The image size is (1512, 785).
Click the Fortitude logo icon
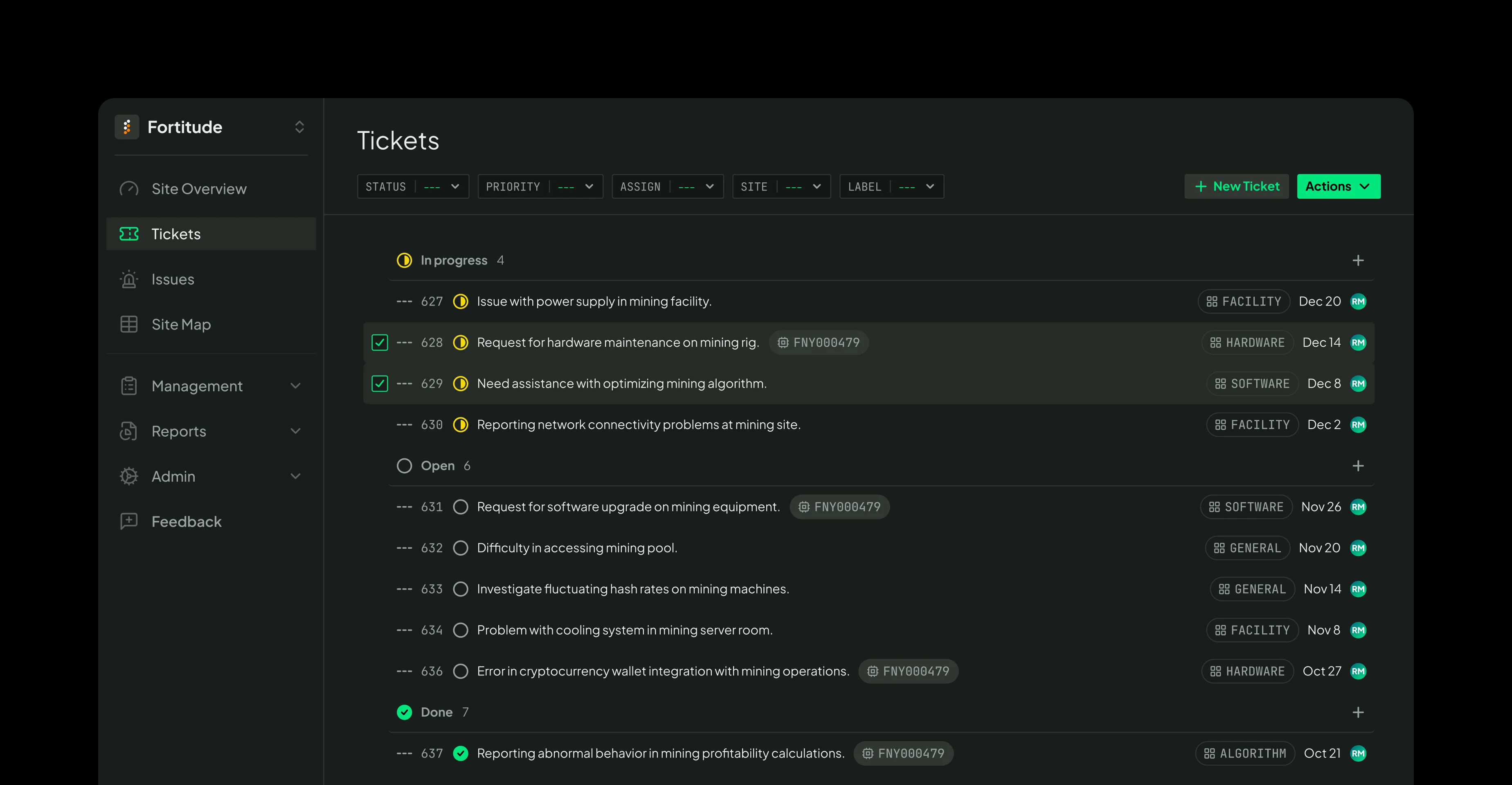tap(127, 127)
